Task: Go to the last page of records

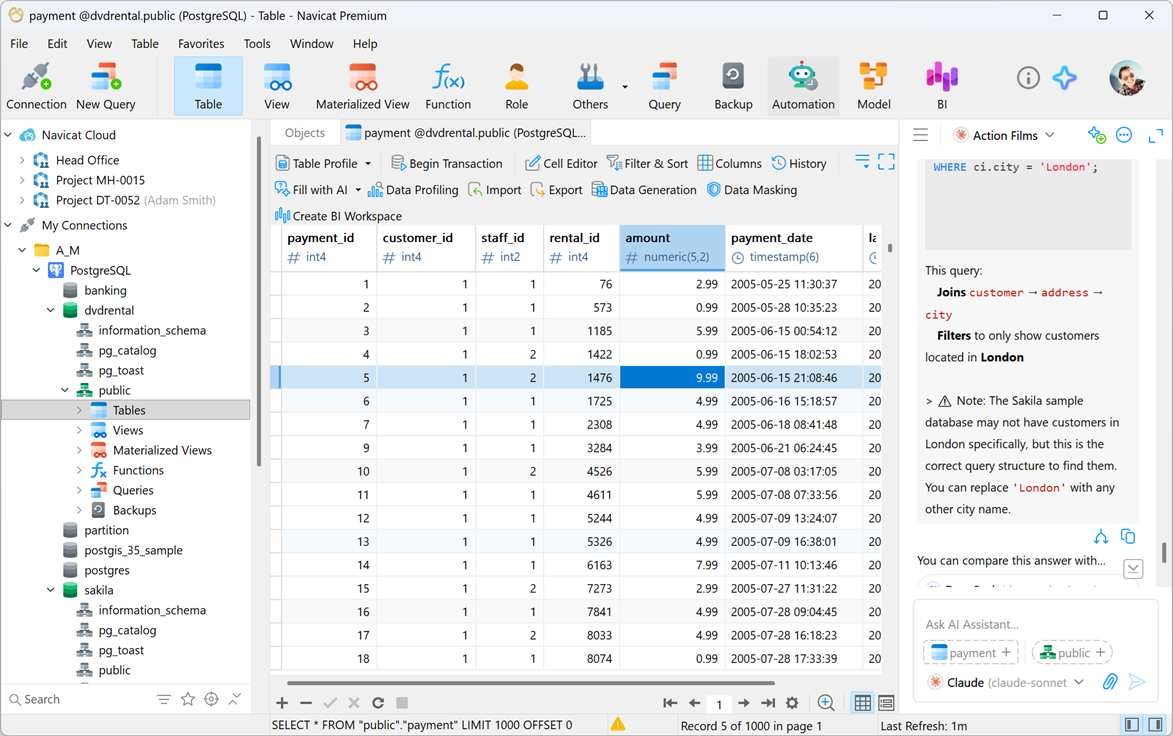Action: pyautogui.click(x=768, y=702)
